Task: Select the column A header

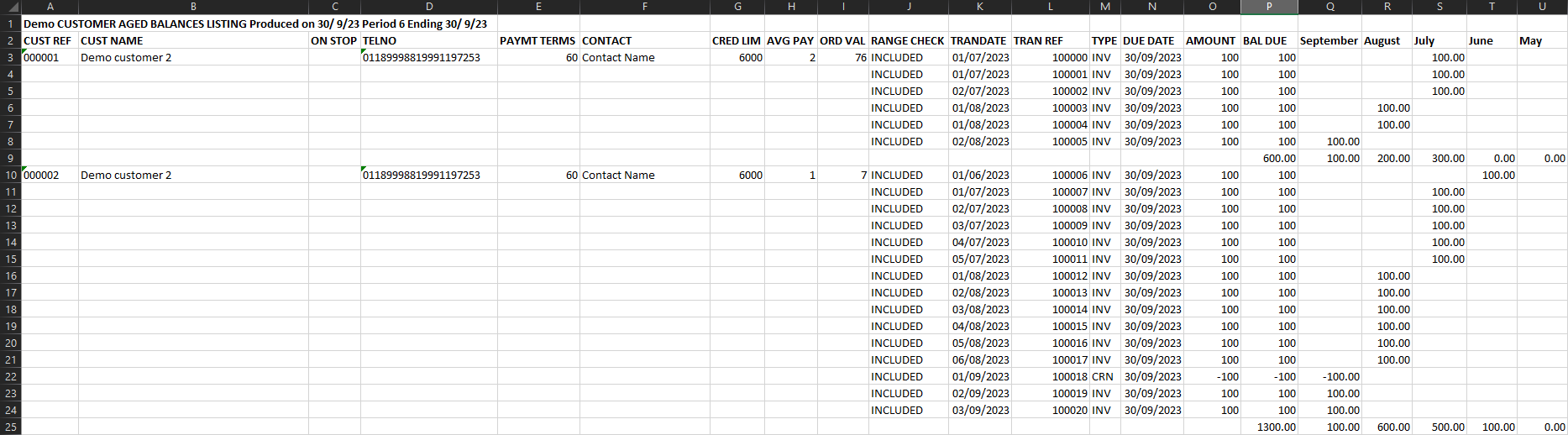Action: coord(50,7)
